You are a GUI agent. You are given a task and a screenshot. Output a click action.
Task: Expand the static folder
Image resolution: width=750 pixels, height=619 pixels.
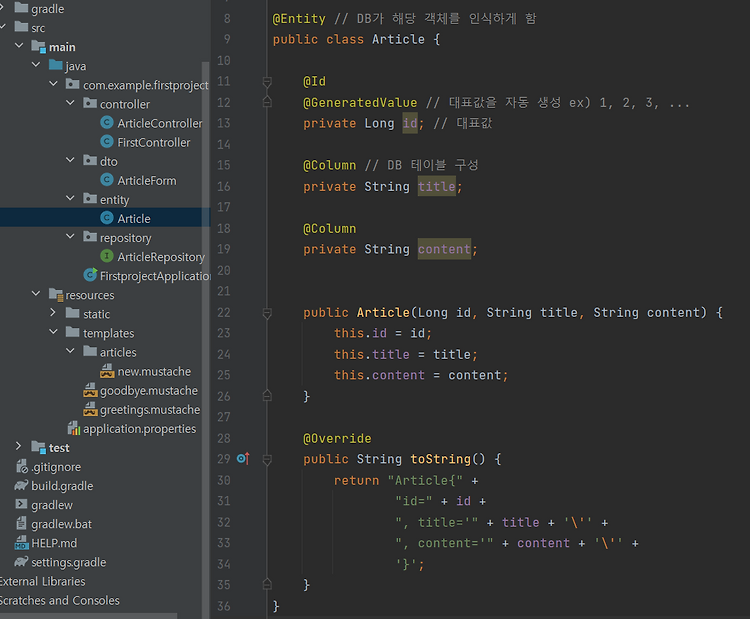53,313
